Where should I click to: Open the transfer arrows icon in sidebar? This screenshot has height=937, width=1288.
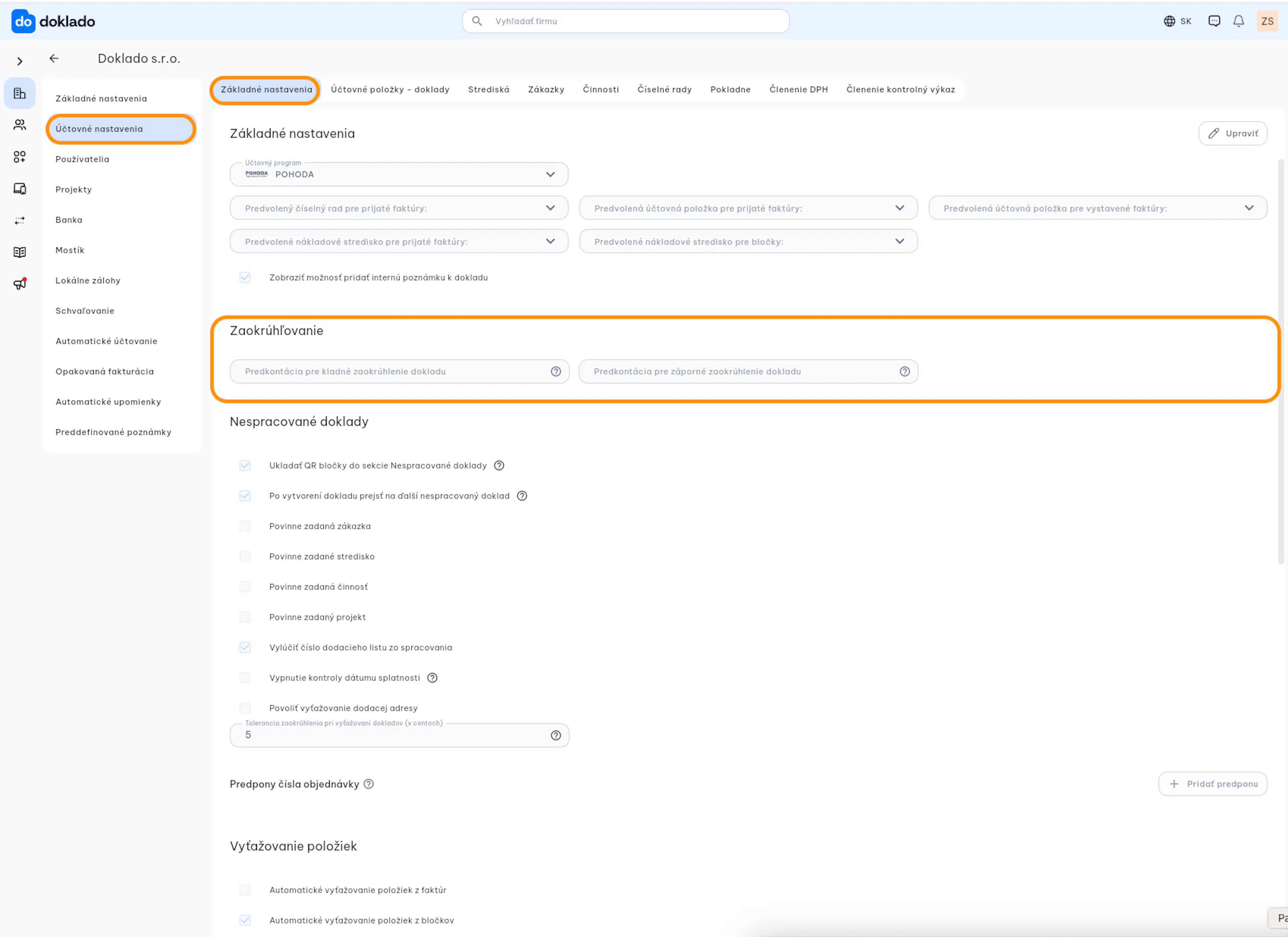click(20, 220)
